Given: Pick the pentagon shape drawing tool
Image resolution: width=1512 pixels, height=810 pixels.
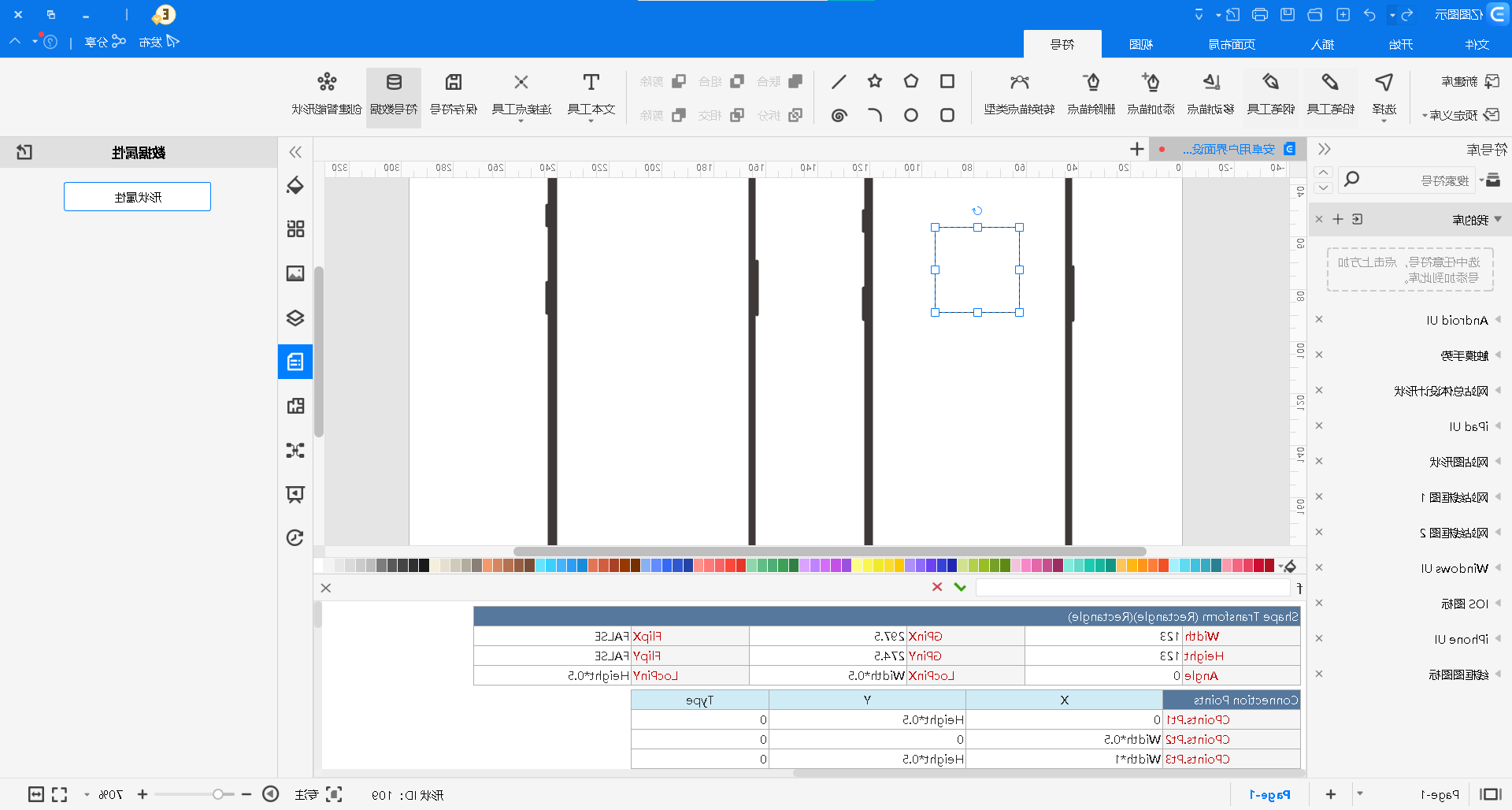Looking at the screenshot, I should 911,81.
